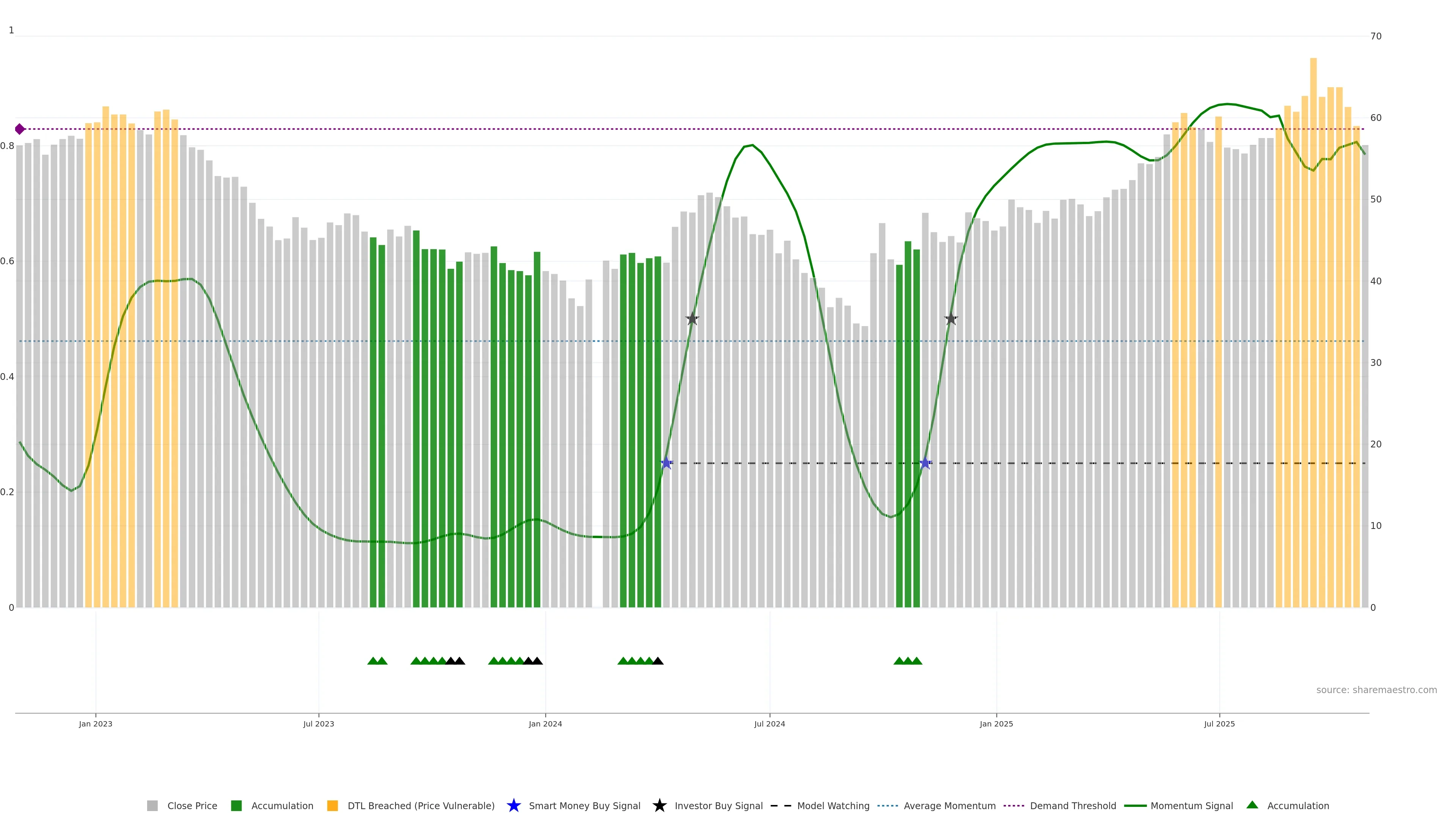Click the green triangle Accumulation legend icon
This screenshot has width=1456, height=819.
click(x=1252, y=805)
